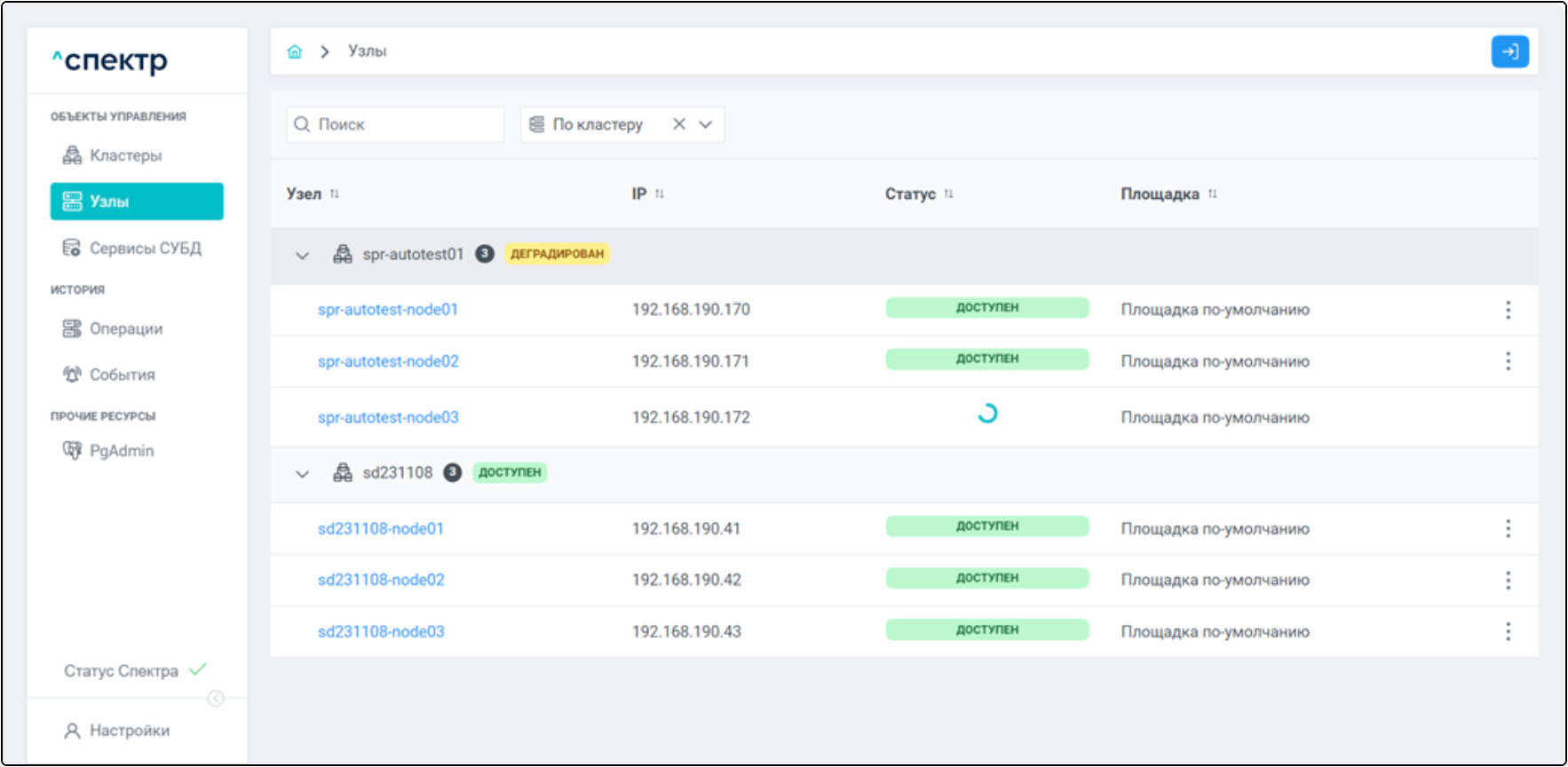Sort by the Status column
The width and height of the screenshot is (1568, 767).
click(x=948, y=194)
